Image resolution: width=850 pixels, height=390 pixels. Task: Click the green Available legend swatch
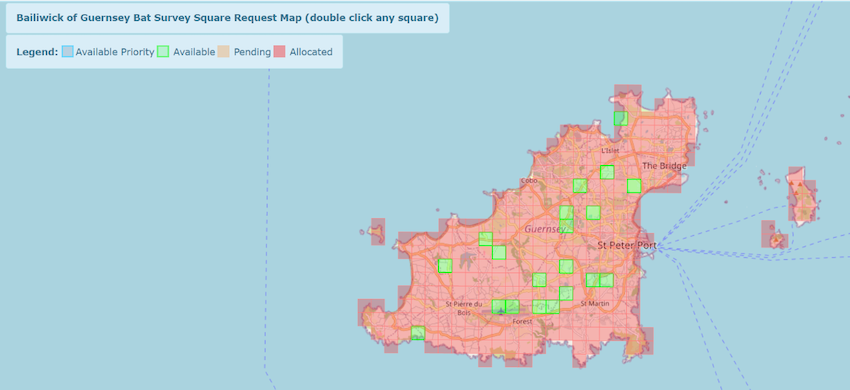tap(163, 52)
